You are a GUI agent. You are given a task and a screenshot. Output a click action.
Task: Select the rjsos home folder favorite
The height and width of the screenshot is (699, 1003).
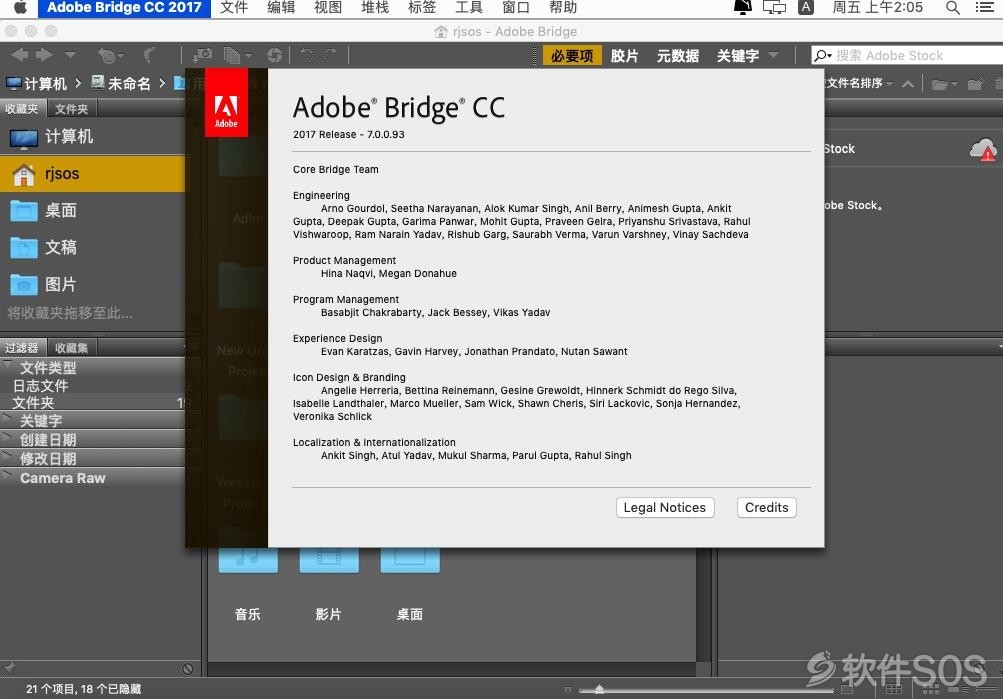(x=93, y=173)
